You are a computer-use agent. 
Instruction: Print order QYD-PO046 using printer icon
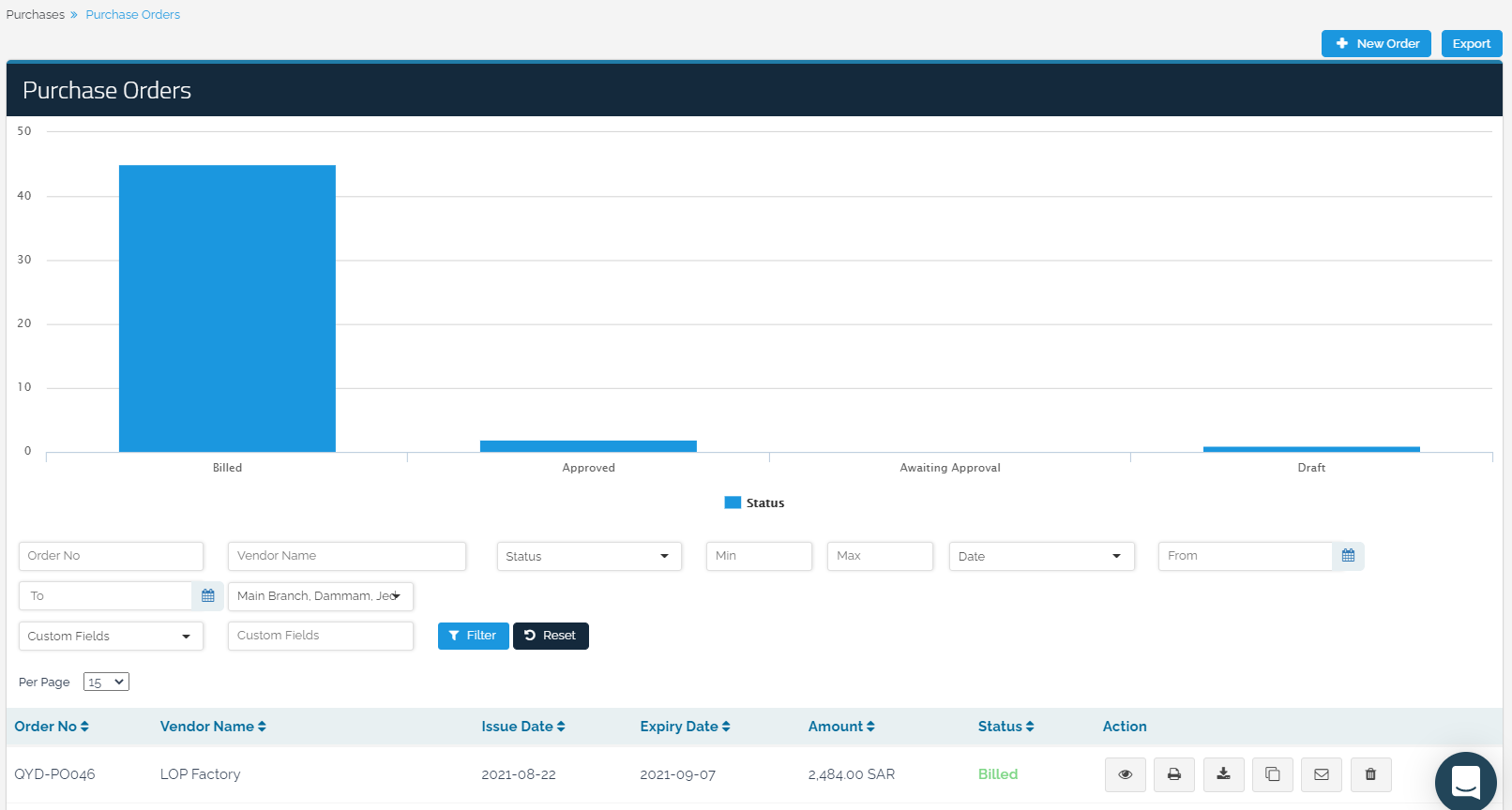coord(1173,774)
